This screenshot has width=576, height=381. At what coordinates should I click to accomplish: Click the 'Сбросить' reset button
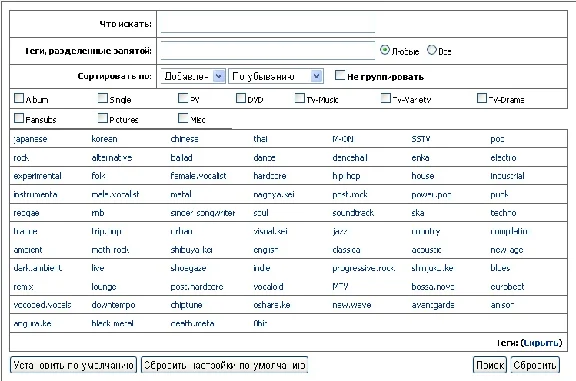coord(535,365)
